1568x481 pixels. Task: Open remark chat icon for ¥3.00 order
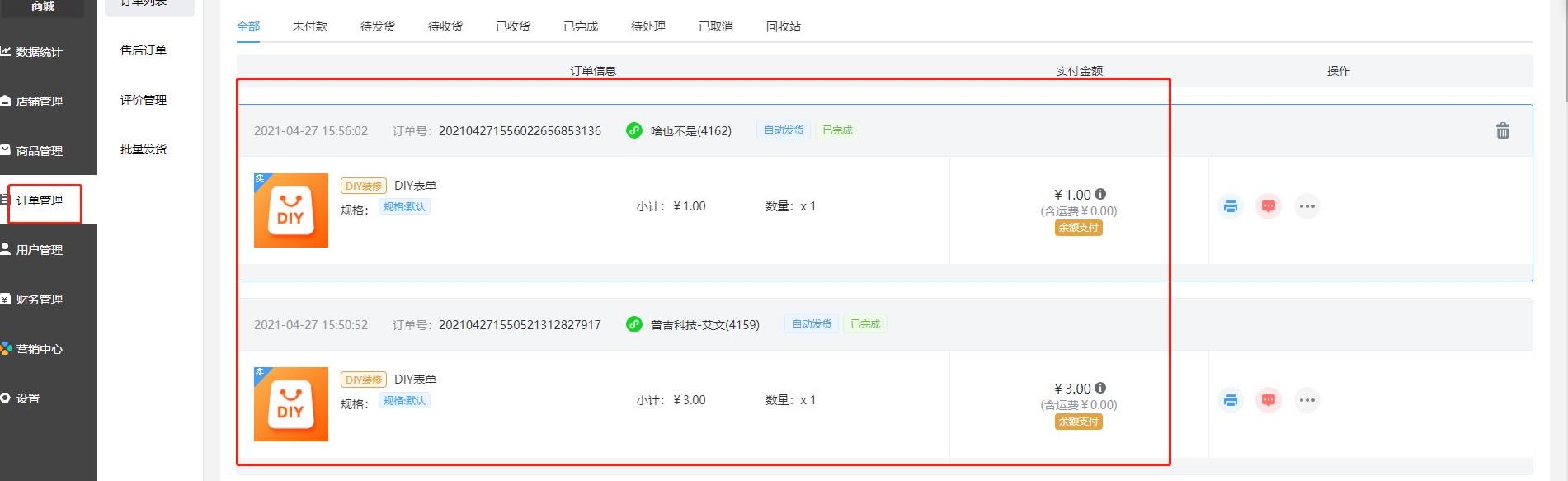click(1269, 400)
